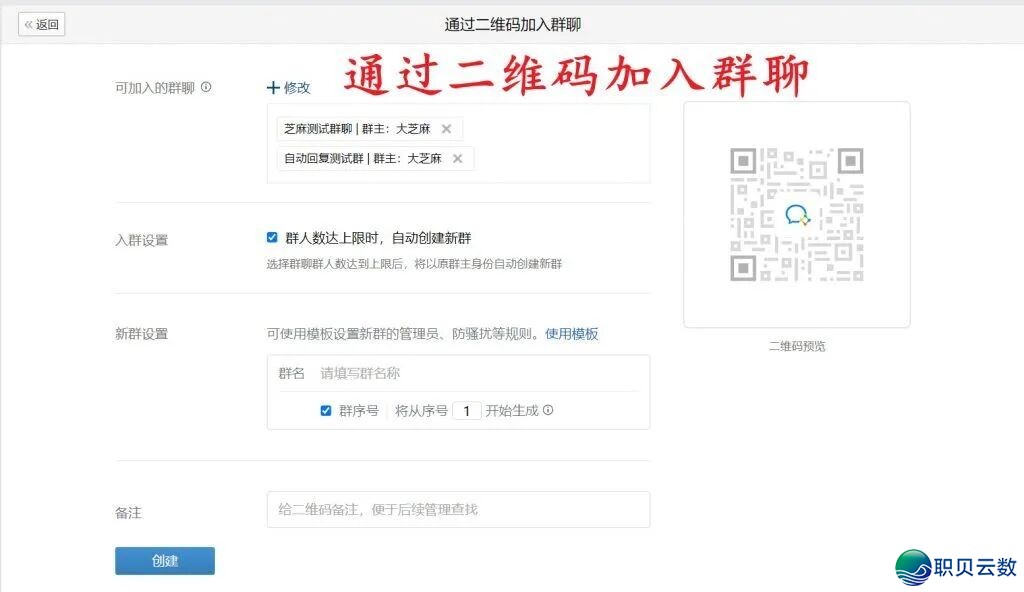Click the double-arrow icon in 返回 button
1024x592 pixels.
click(x=29, y=25)
